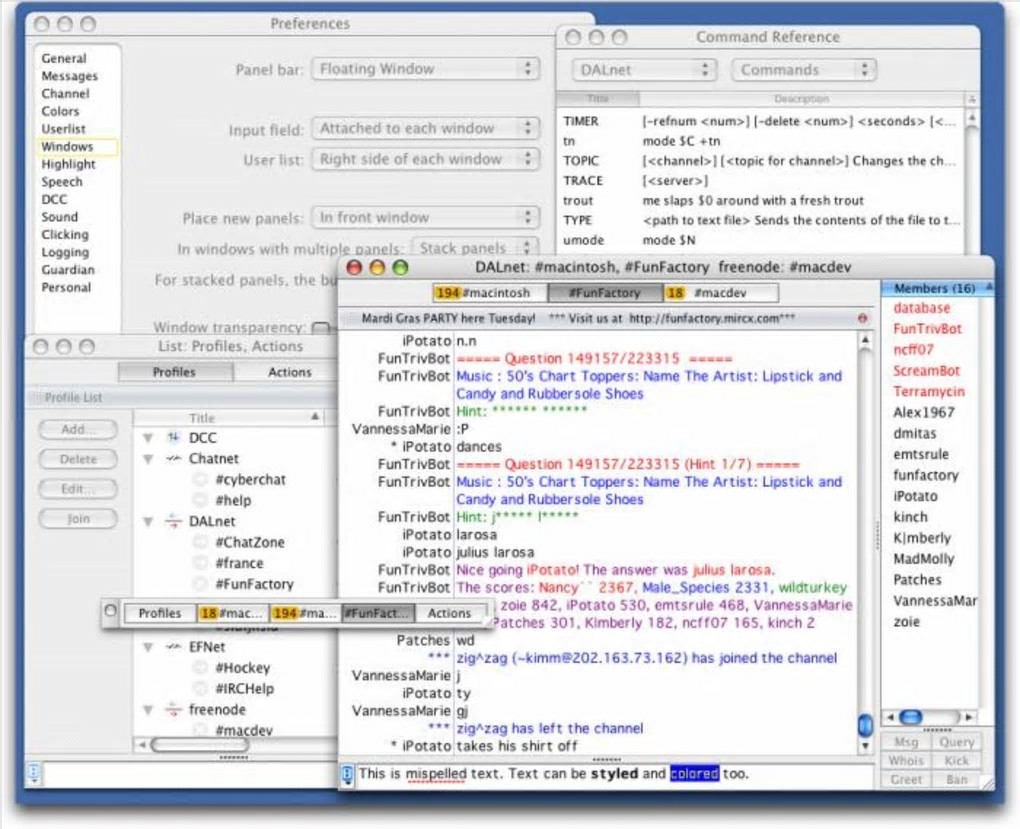The height and width of the screenshot is (829, 1020).
Task: Click the Members list horizontal scrollbar thumb
Action: [x=910, y=718]
